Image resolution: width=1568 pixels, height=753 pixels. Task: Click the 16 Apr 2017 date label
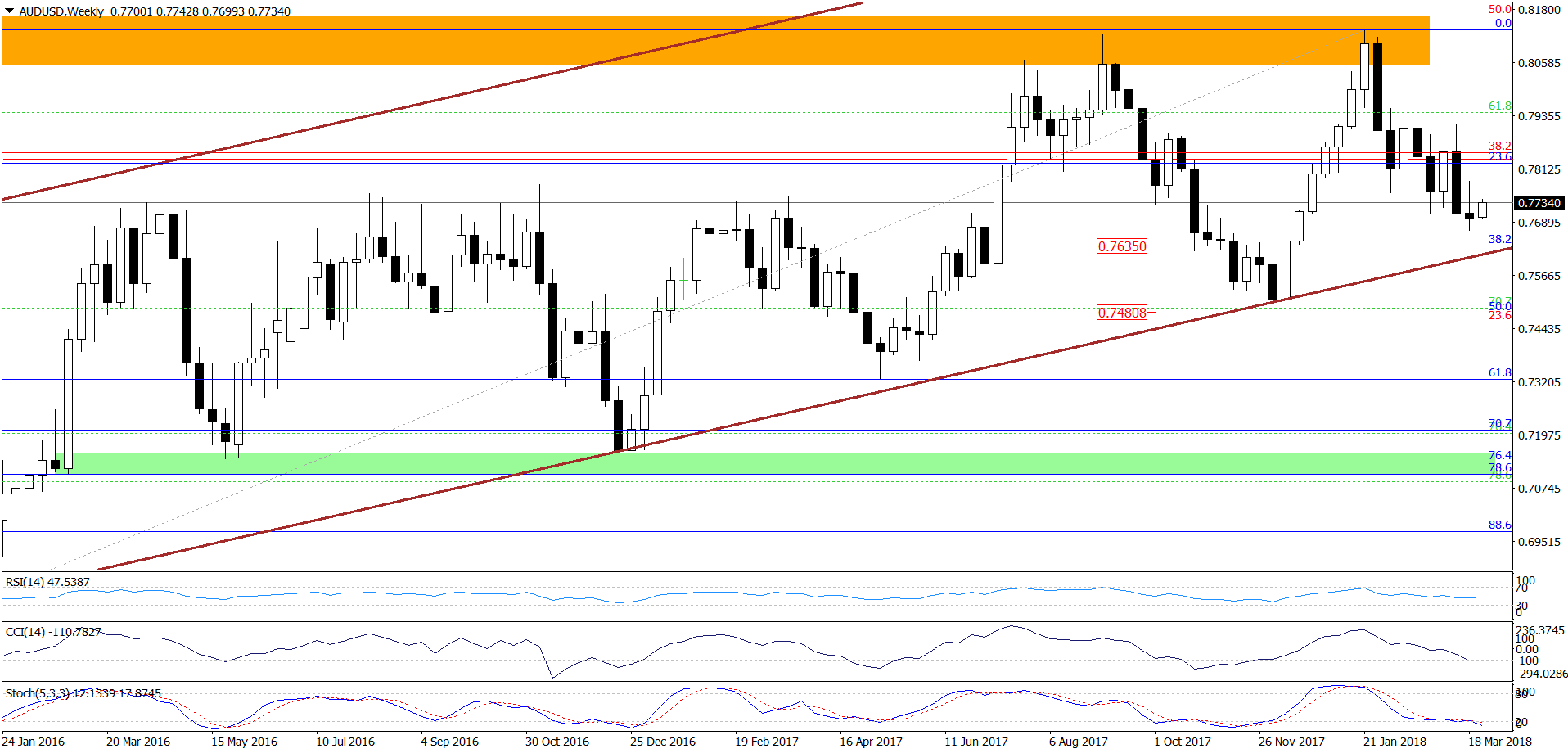tap(871, 742)
